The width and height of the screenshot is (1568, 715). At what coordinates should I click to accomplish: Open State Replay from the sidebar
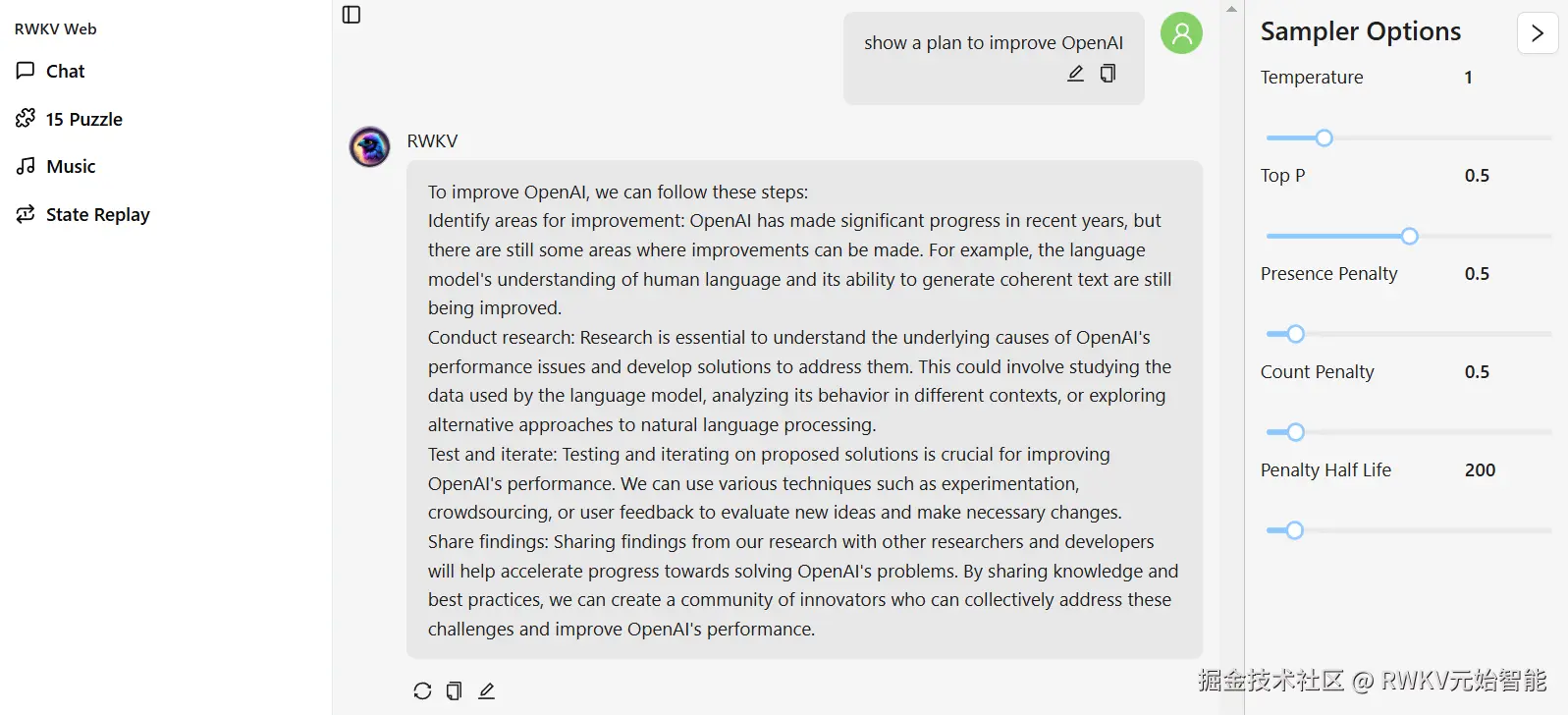click(x=96, y=213)
